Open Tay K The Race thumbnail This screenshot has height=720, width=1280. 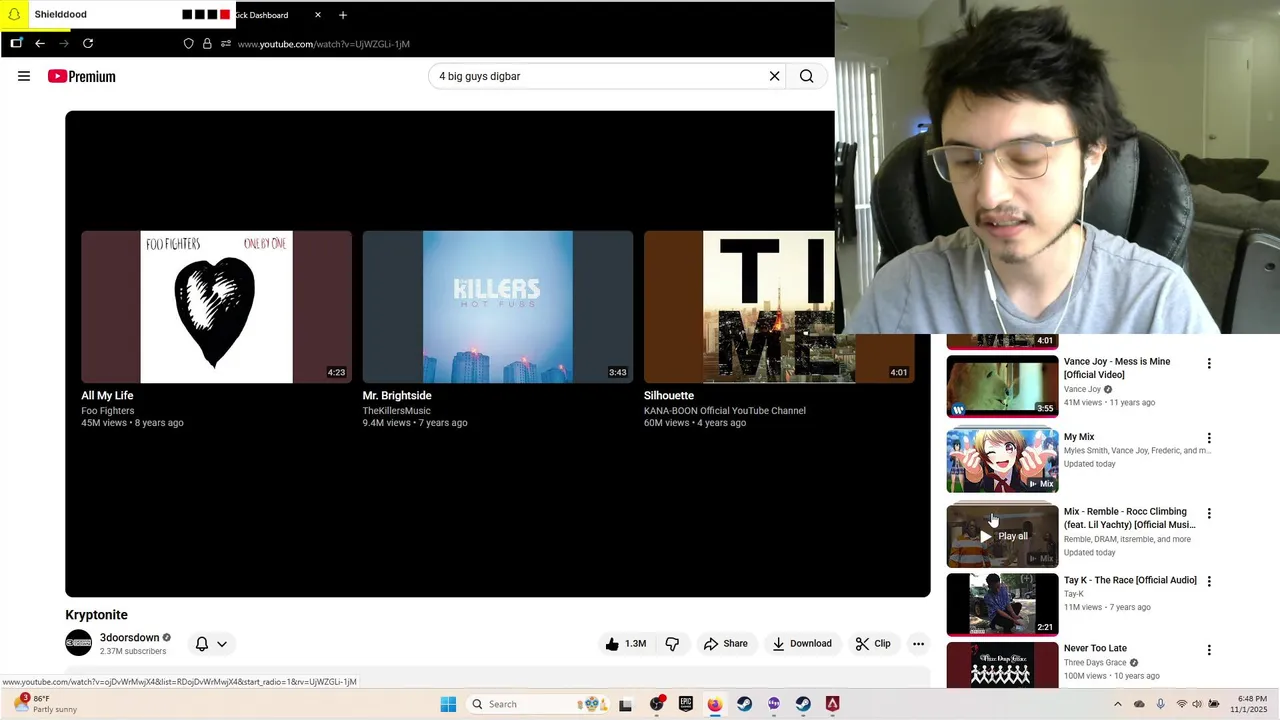pyautogui.click(x=1002, y=604)
